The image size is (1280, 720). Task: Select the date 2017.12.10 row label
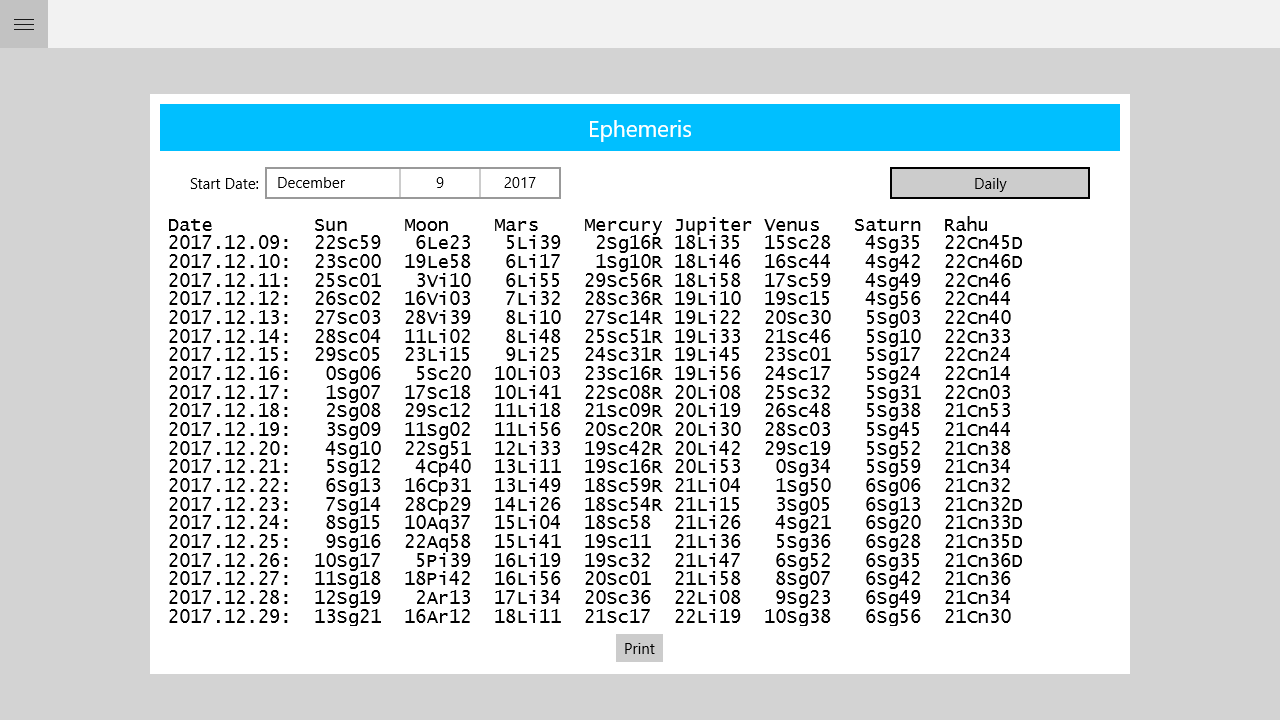tap(229, 262)
